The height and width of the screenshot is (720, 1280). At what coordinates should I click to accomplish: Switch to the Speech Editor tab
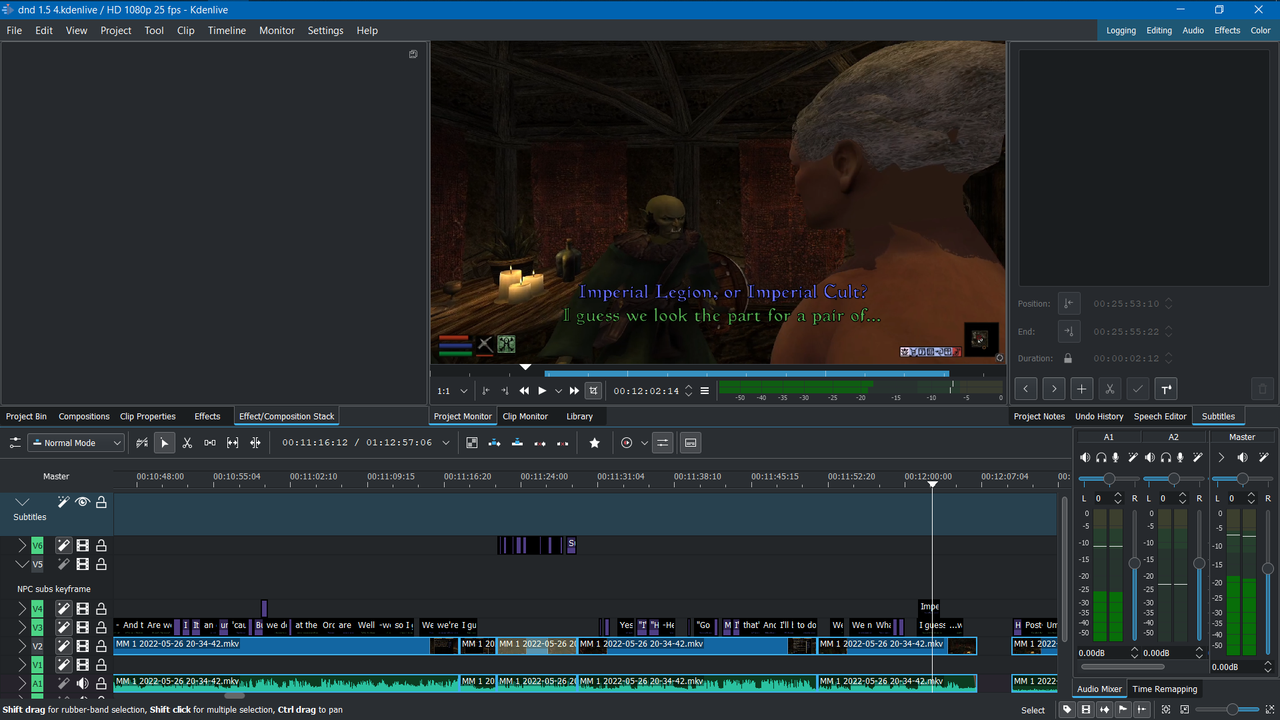click(1160, 416)
